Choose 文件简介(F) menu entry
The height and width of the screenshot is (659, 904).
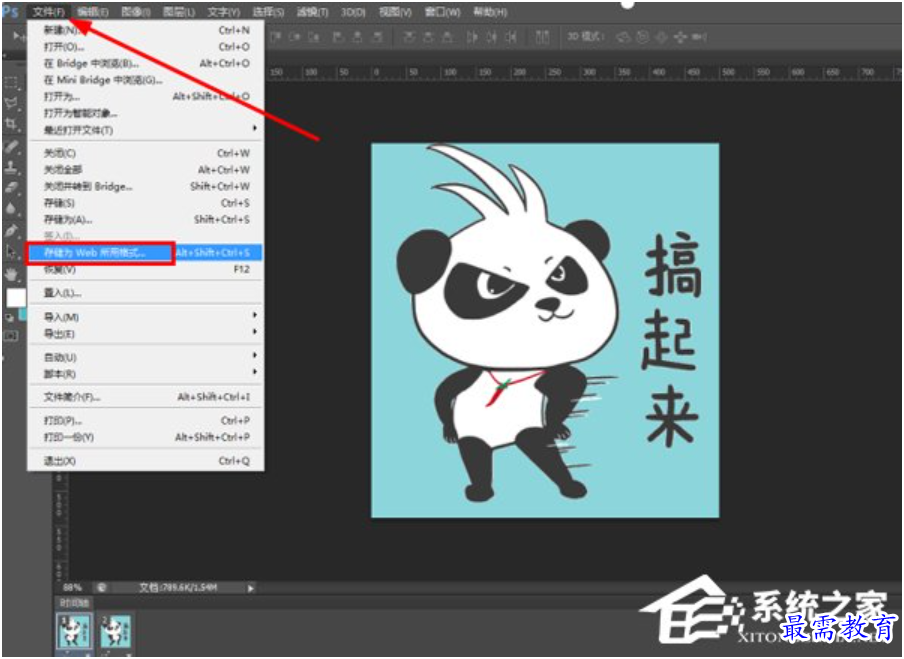pos(144,397)
